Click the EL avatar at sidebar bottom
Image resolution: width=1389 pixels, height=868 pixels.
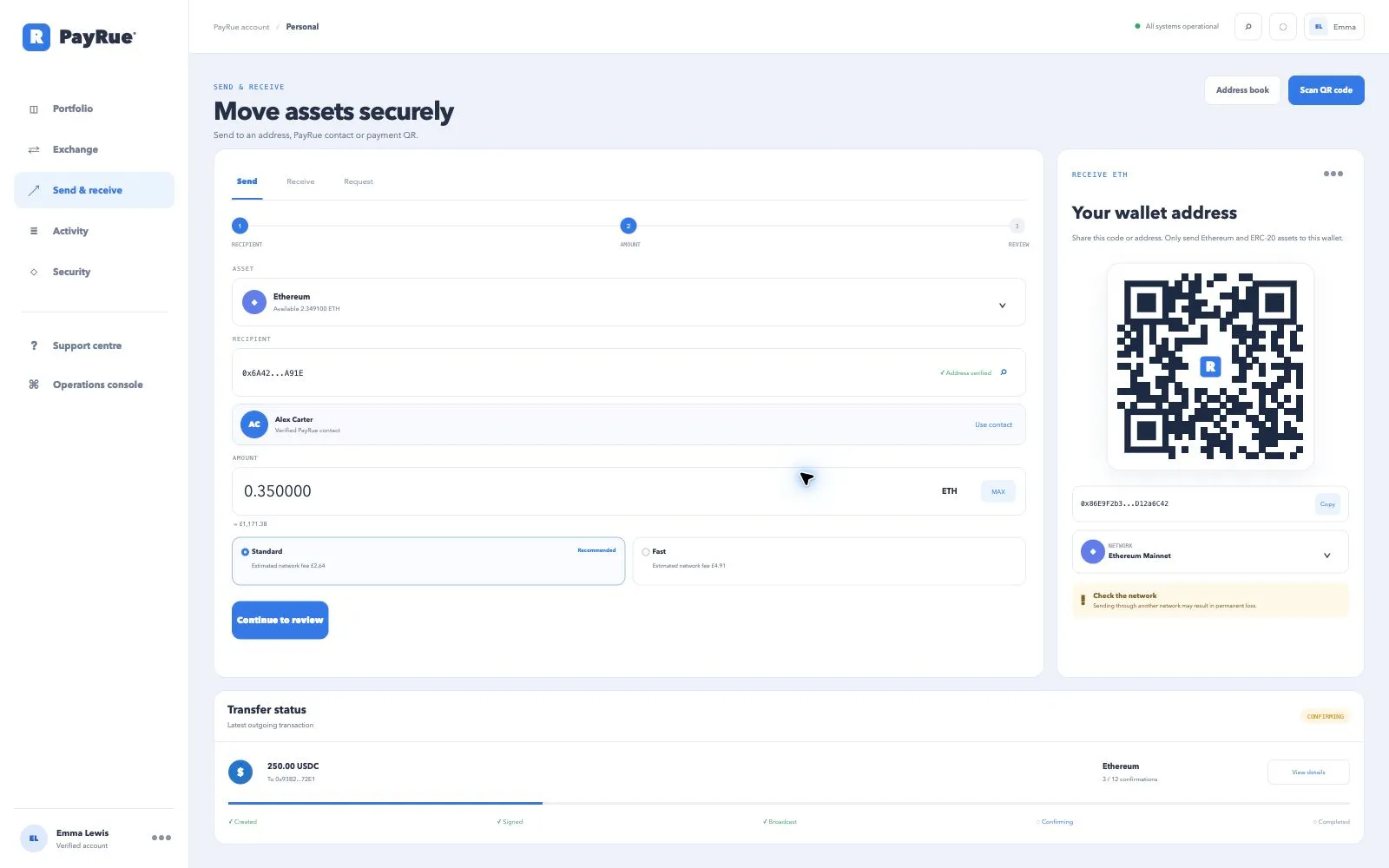34,838
